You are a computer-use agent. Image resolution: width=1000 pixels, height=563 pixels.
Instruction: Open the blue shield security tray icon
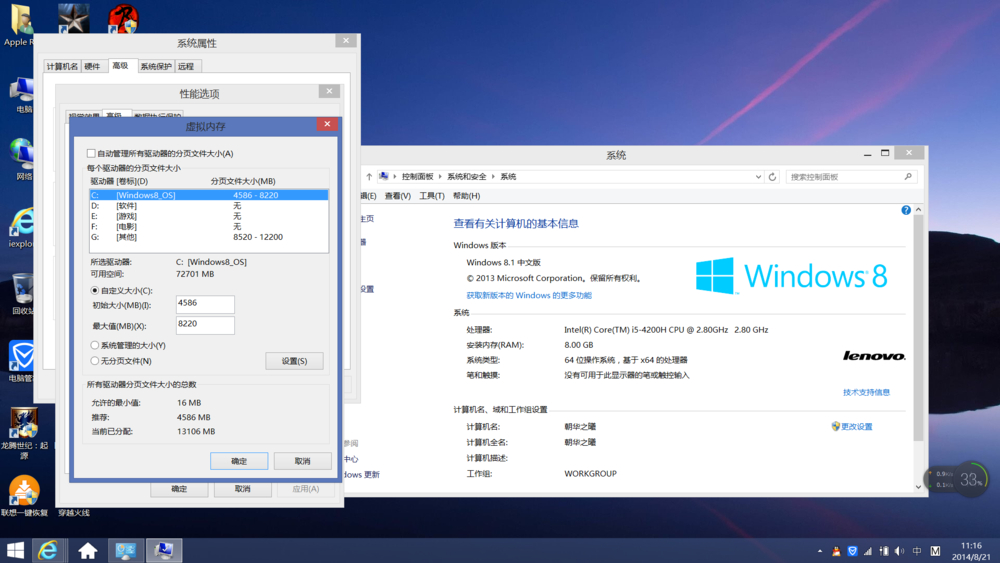852,552
